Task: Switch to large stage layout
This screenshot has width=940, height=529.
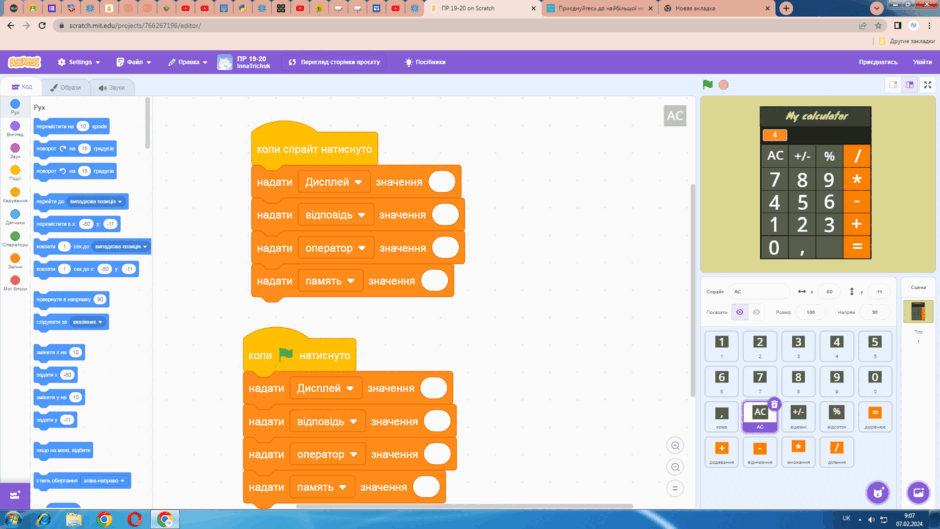Action: click(x=910, y=85)
